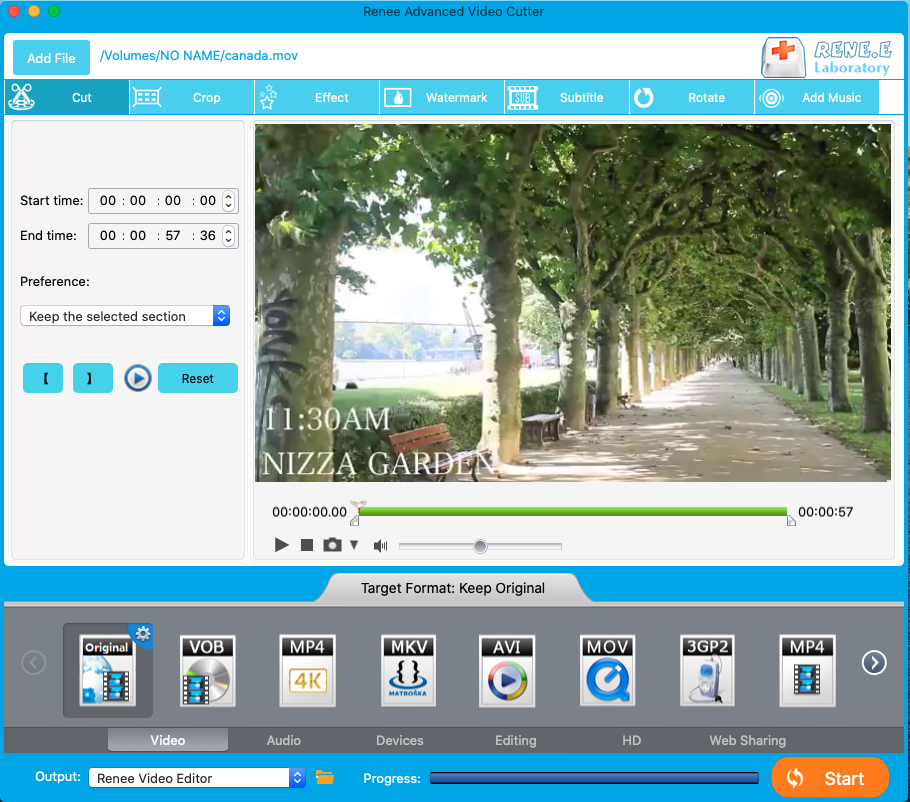
Task: Click the End time field
Action: 162,236
